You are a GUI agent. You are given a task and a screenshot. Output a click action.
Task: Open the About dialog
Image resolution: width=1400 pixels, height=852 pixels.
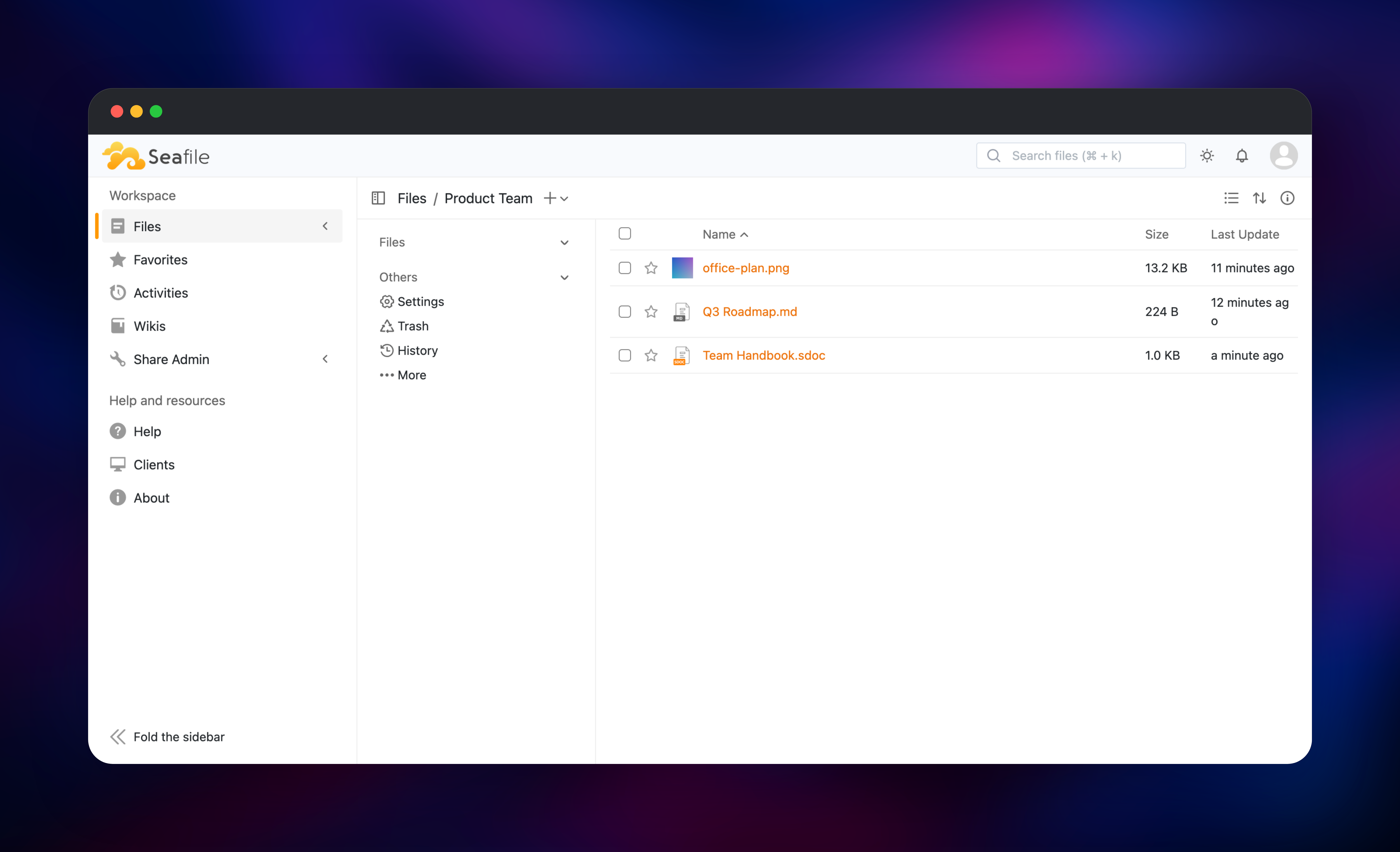222,498
